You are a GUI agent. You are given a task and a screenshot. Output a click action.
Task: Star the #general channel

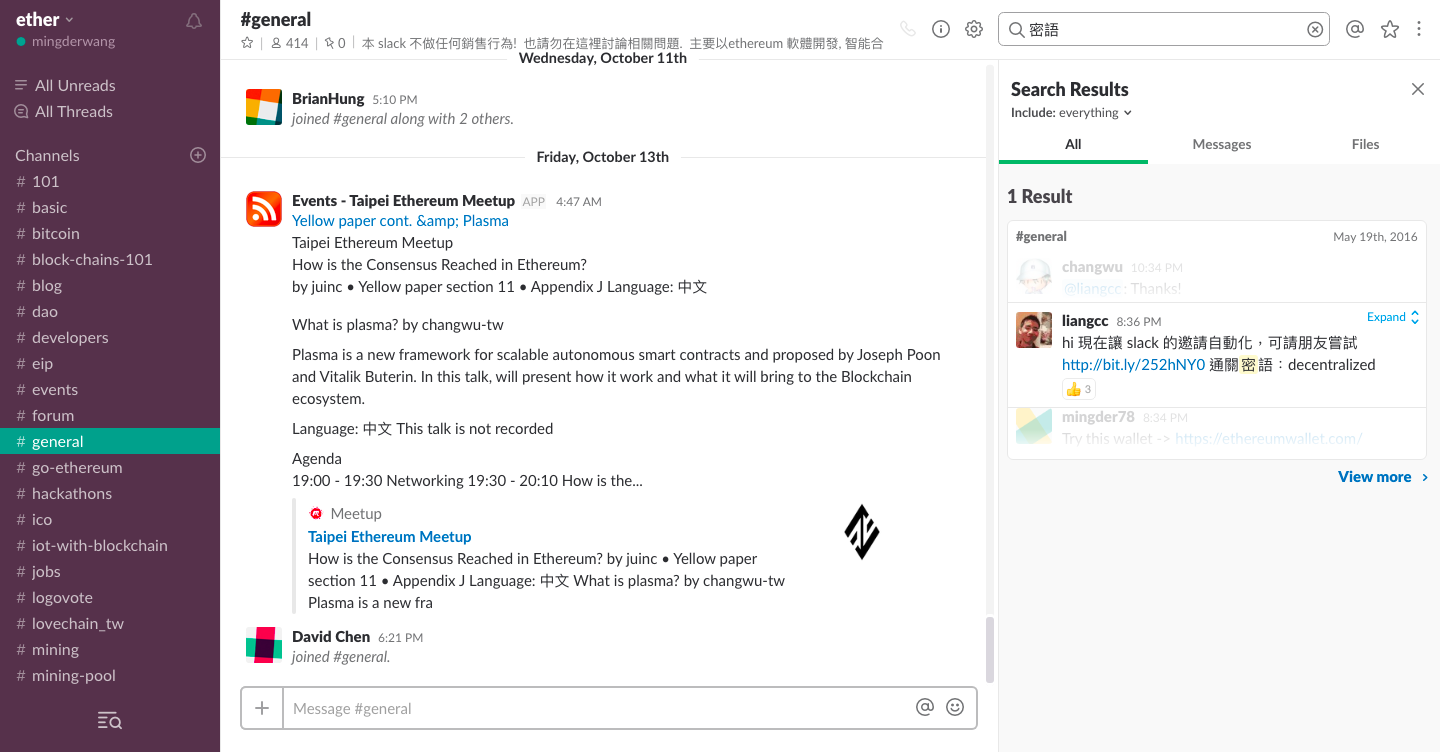coord(247,43)
